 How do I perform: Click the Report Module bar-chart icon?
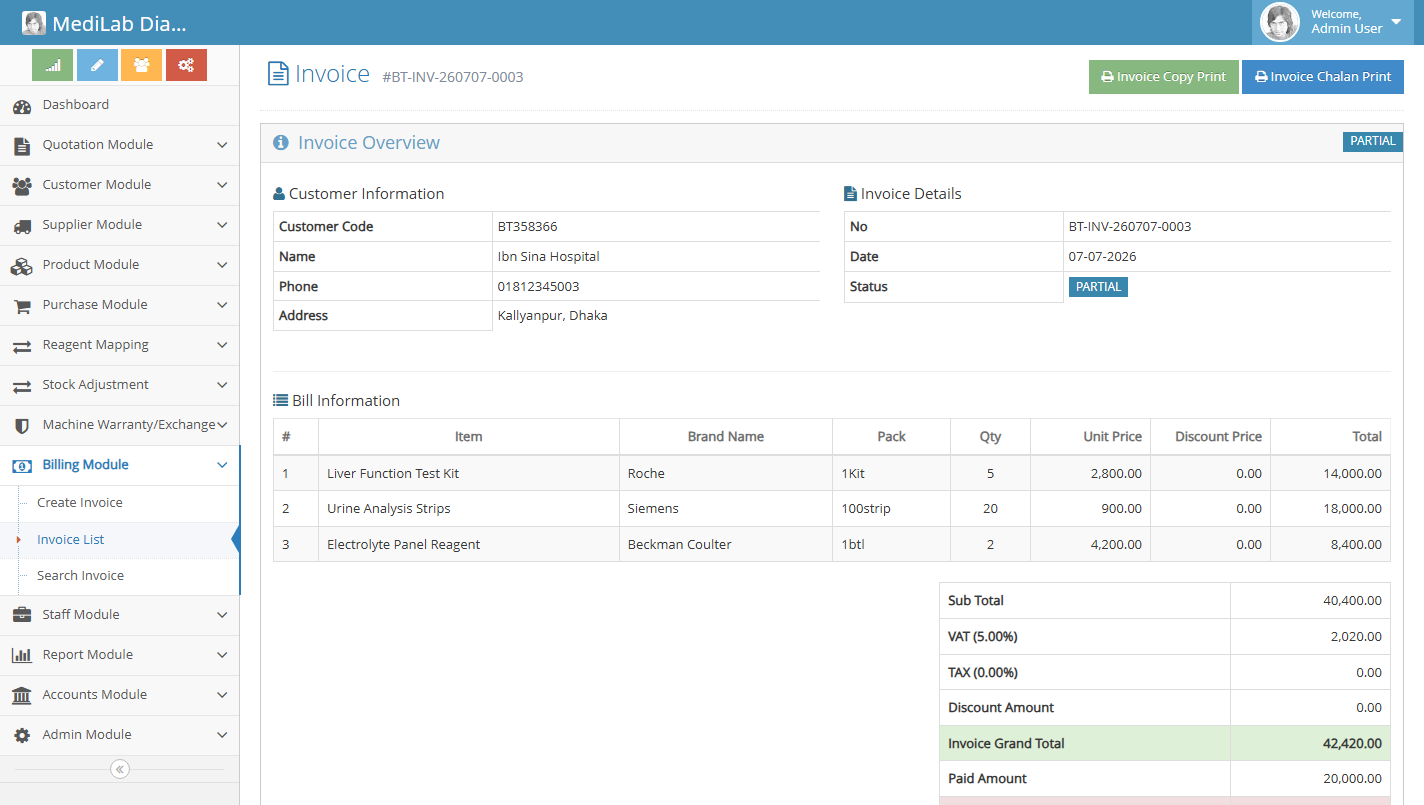click(x=22, y=656)
